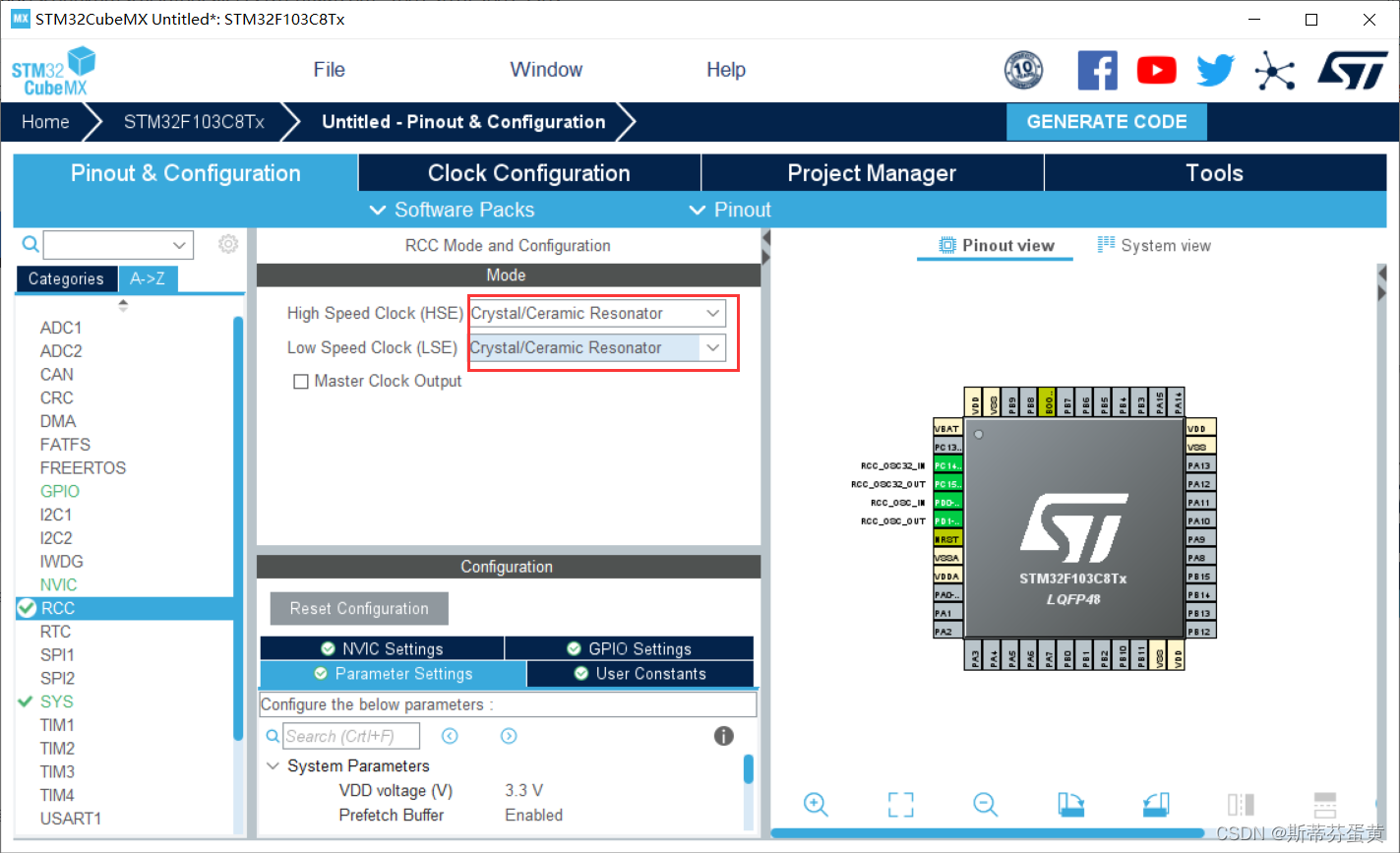Click the STM32F103C8Tx breadcrumb
This screenshot has height=853, width=1400.
[194, 122]
